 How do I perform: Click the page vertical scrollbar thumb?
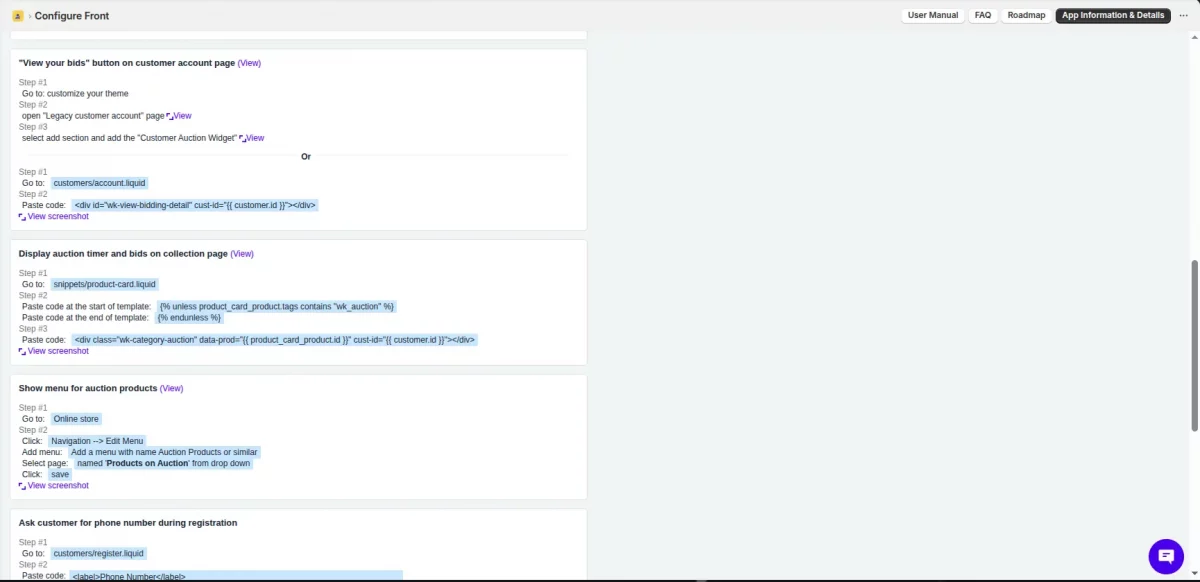[1195, 346]
